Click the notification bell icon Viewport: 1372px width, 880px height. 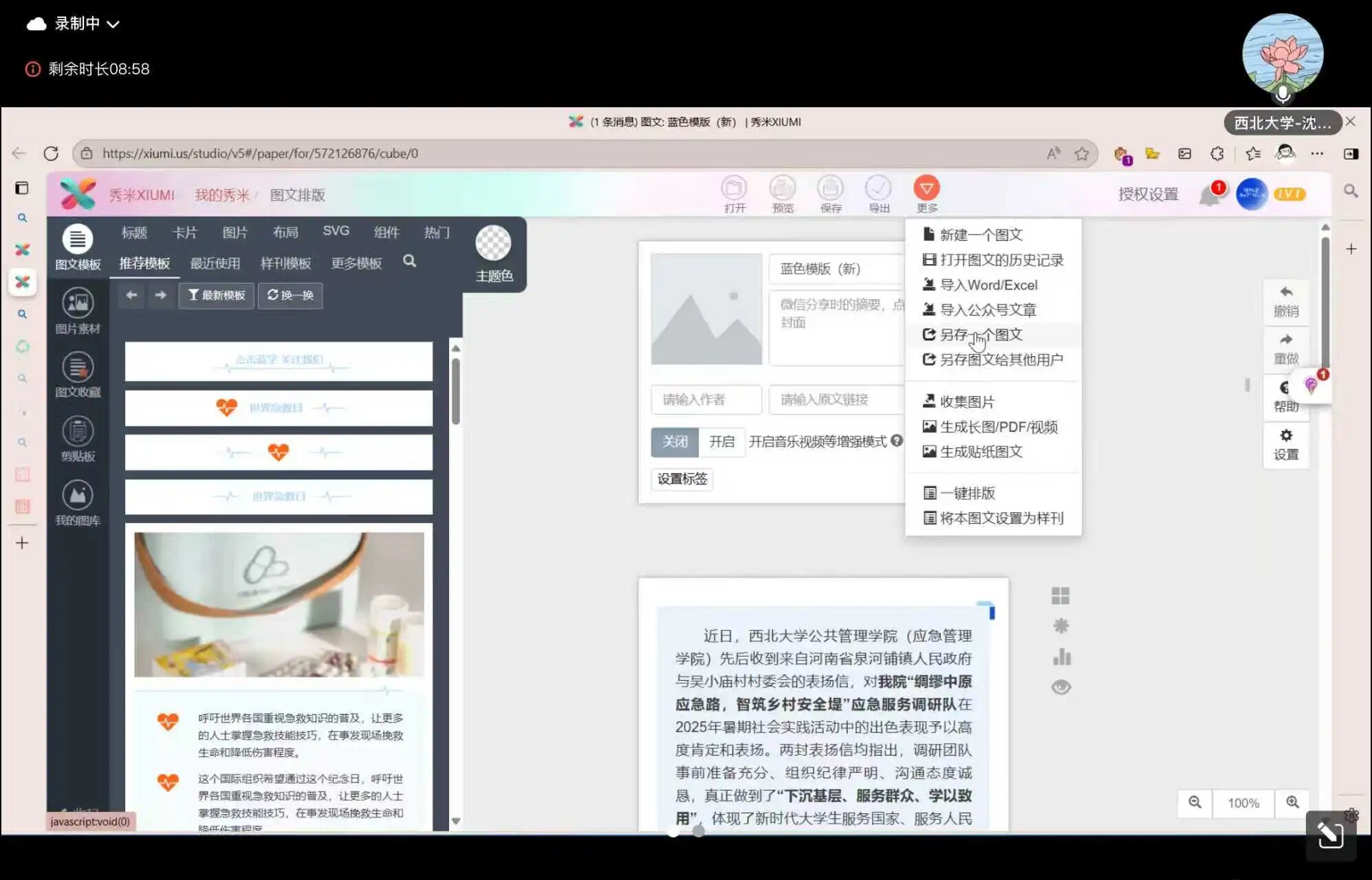1208,196
